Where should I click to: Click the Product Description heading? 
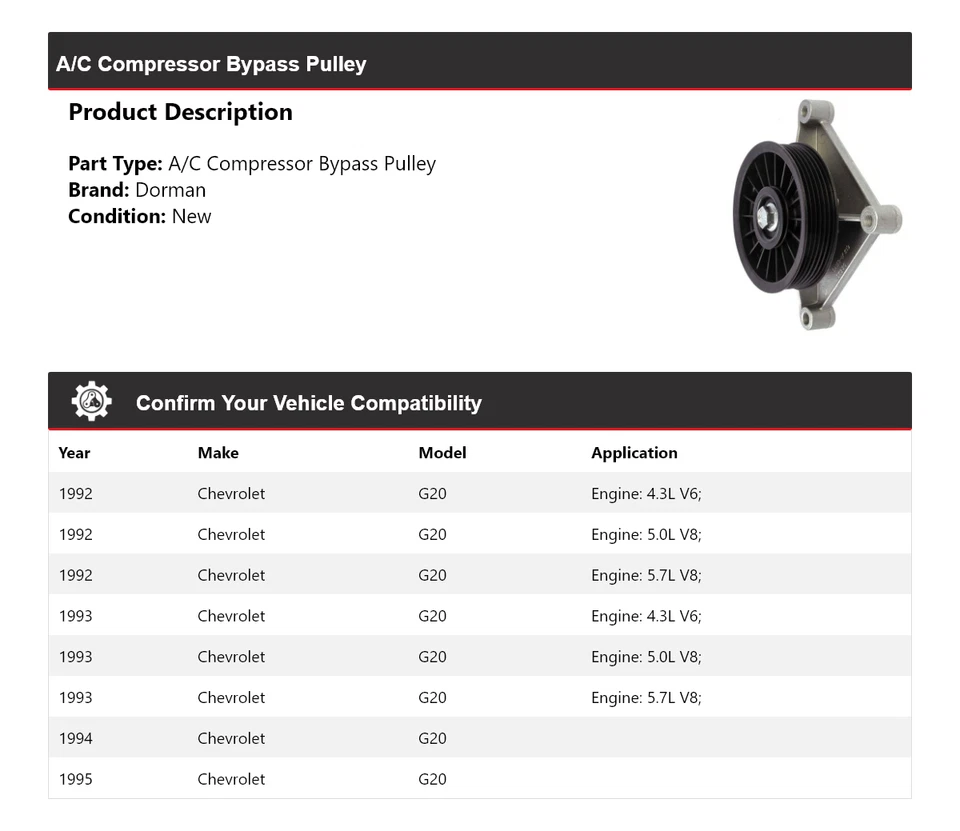point(180,112)
